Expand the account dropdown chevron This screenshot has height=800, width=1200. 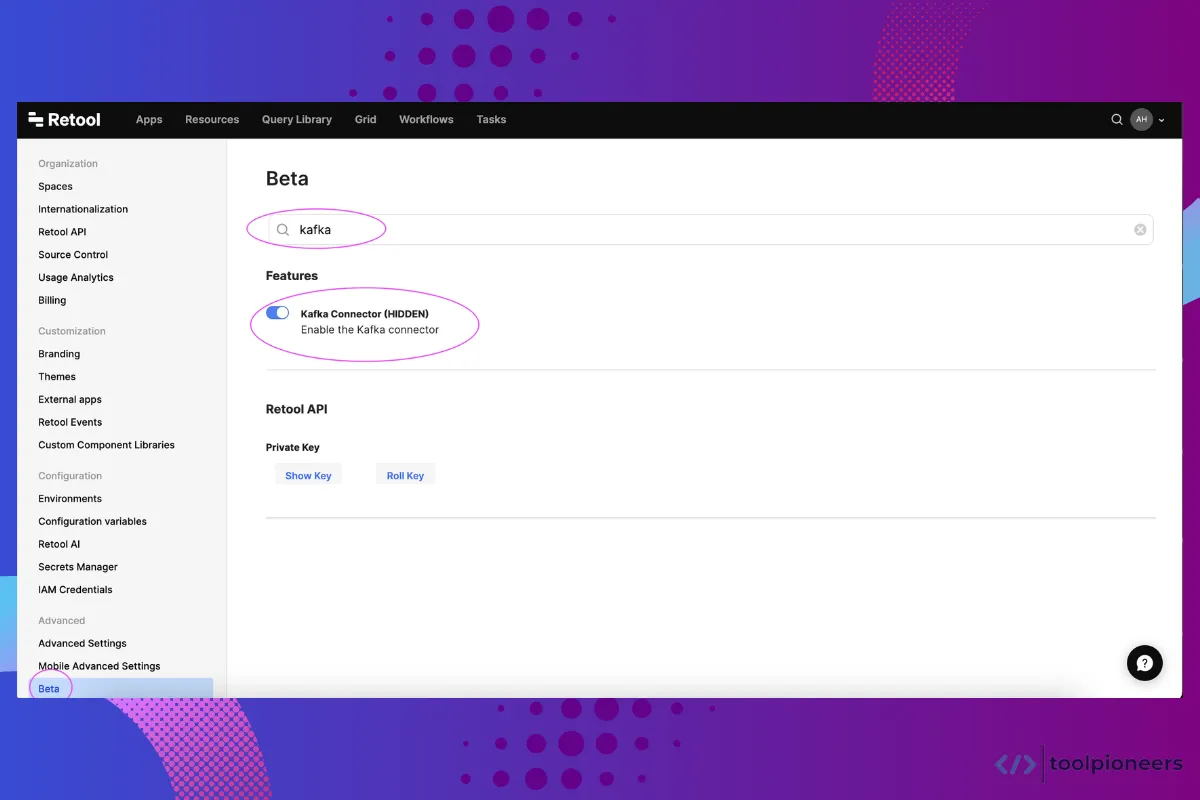pyautogui.click(x=1161, y=120)
